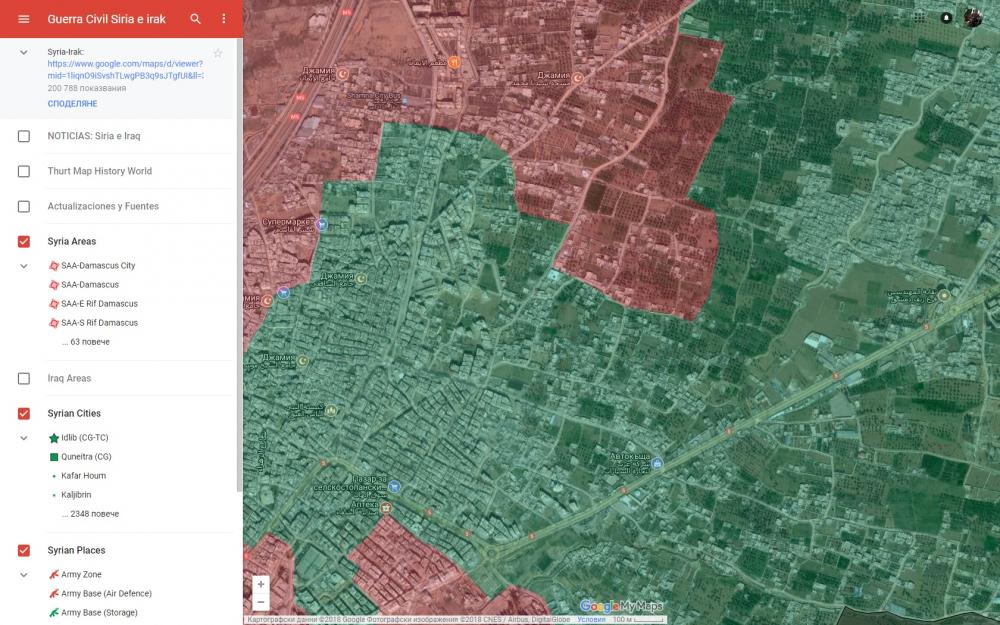Screen dimensions: 1000x625
Task: Click the zoom in plus button
Action: pos(261,584)
